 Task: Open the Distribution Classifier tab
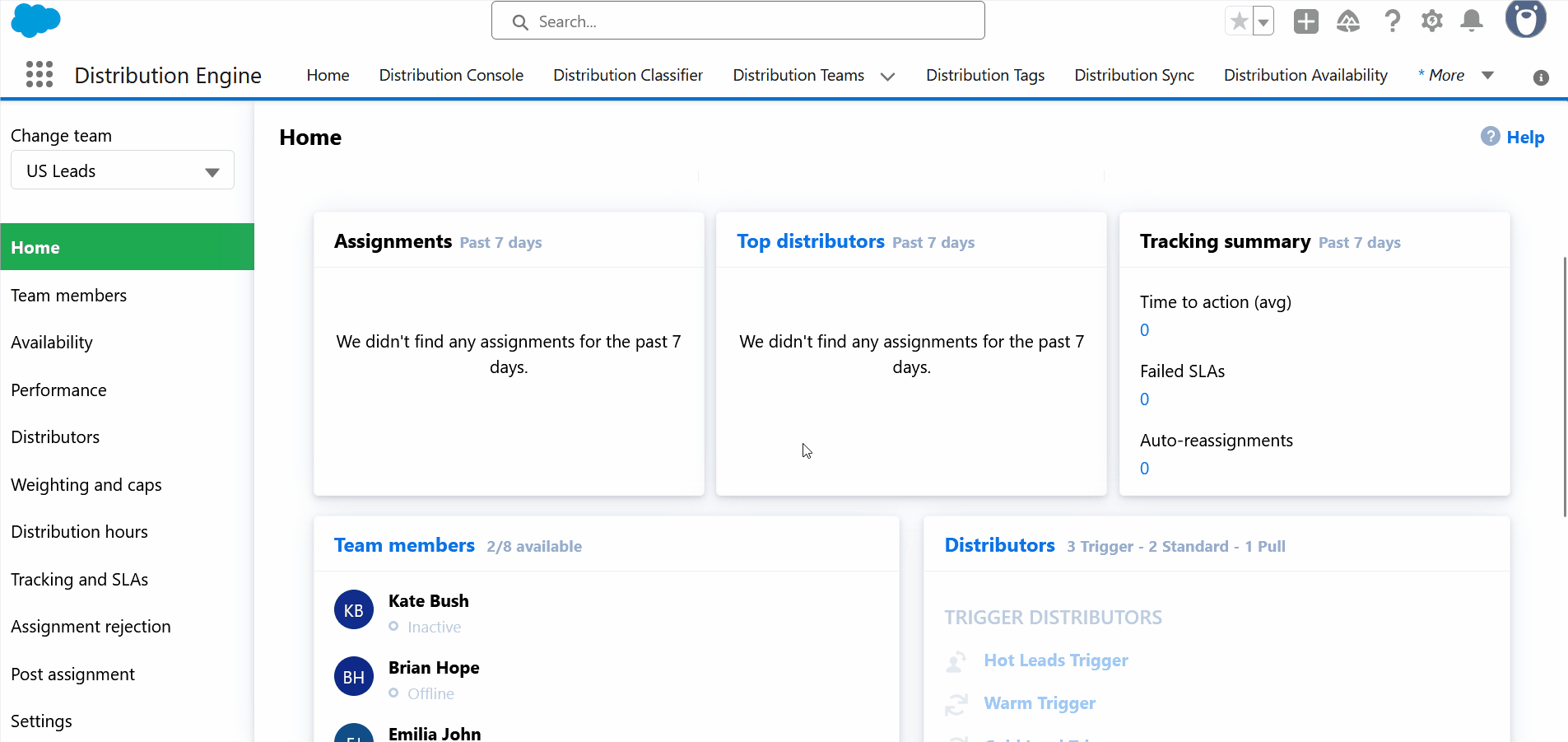[628, 75]
